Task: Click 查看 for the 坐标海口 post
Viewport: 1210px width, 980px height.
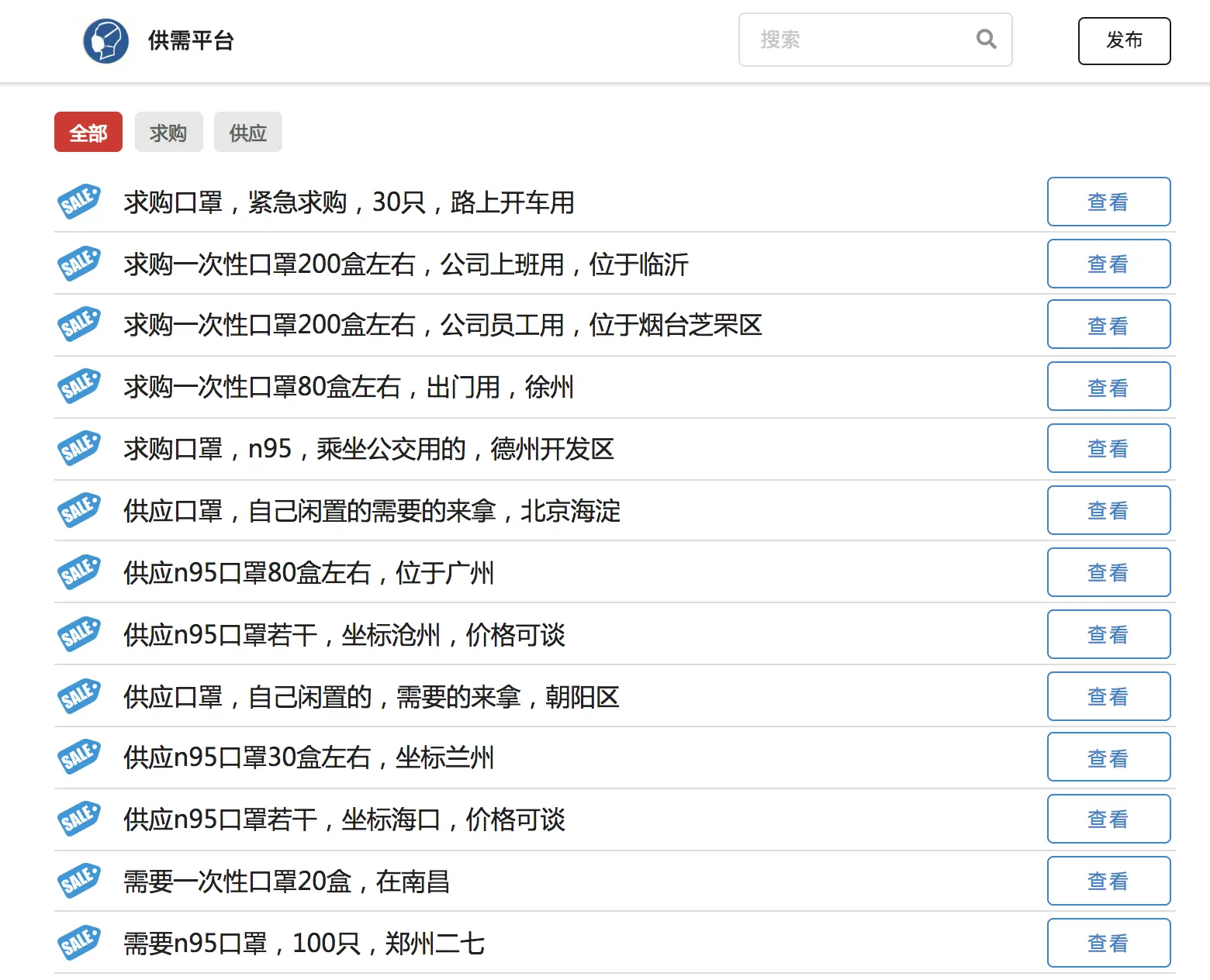Action: tap(1108, 819)
